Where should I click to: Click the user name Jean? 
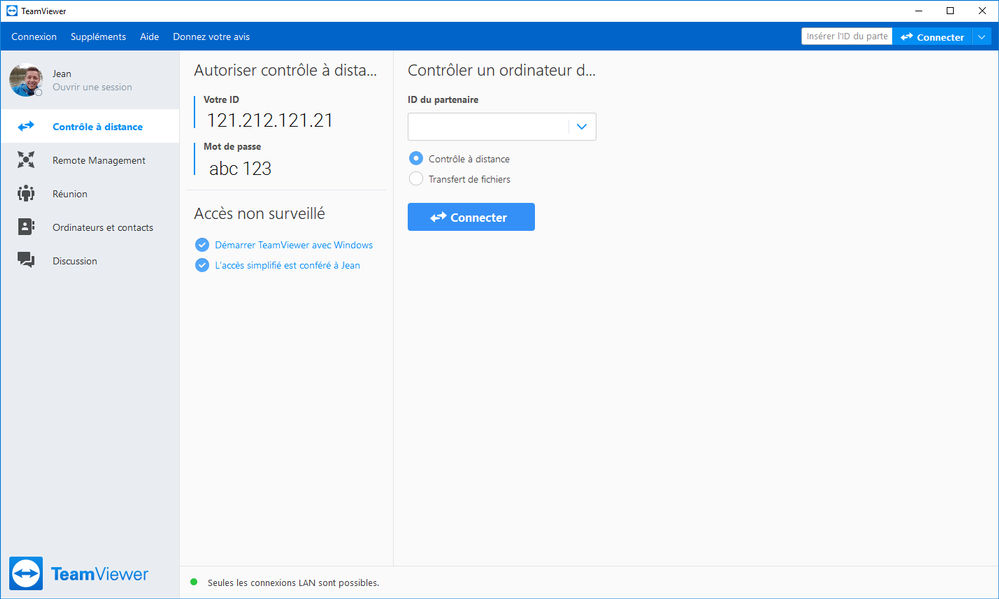62,73
